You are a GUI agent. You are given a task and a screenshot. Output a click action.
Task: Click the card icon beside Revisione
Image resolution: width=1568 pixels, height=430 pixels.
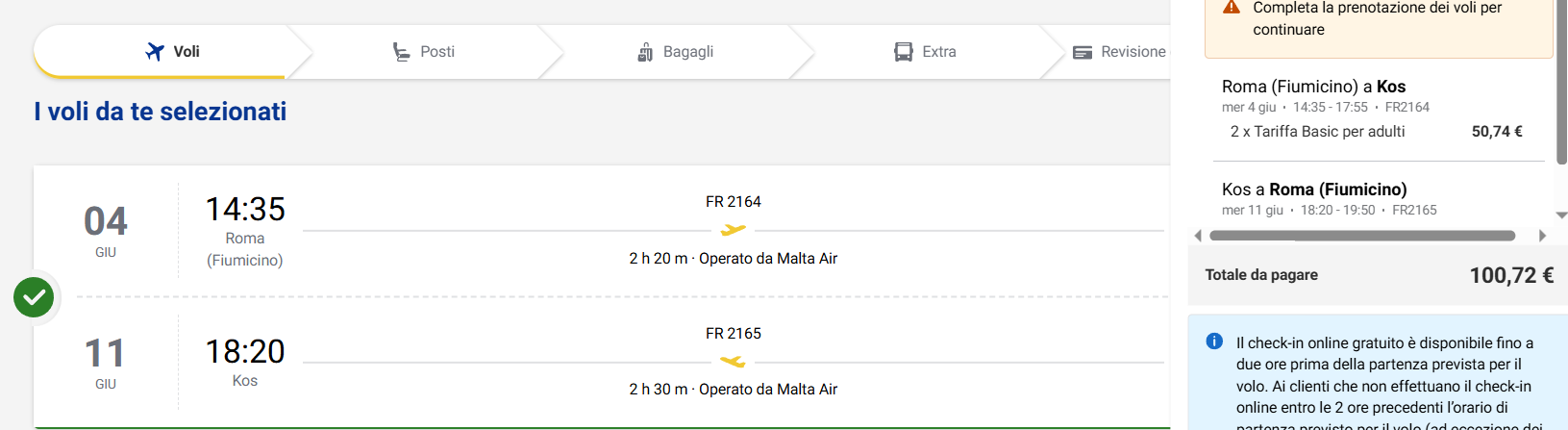(1083, 52)
